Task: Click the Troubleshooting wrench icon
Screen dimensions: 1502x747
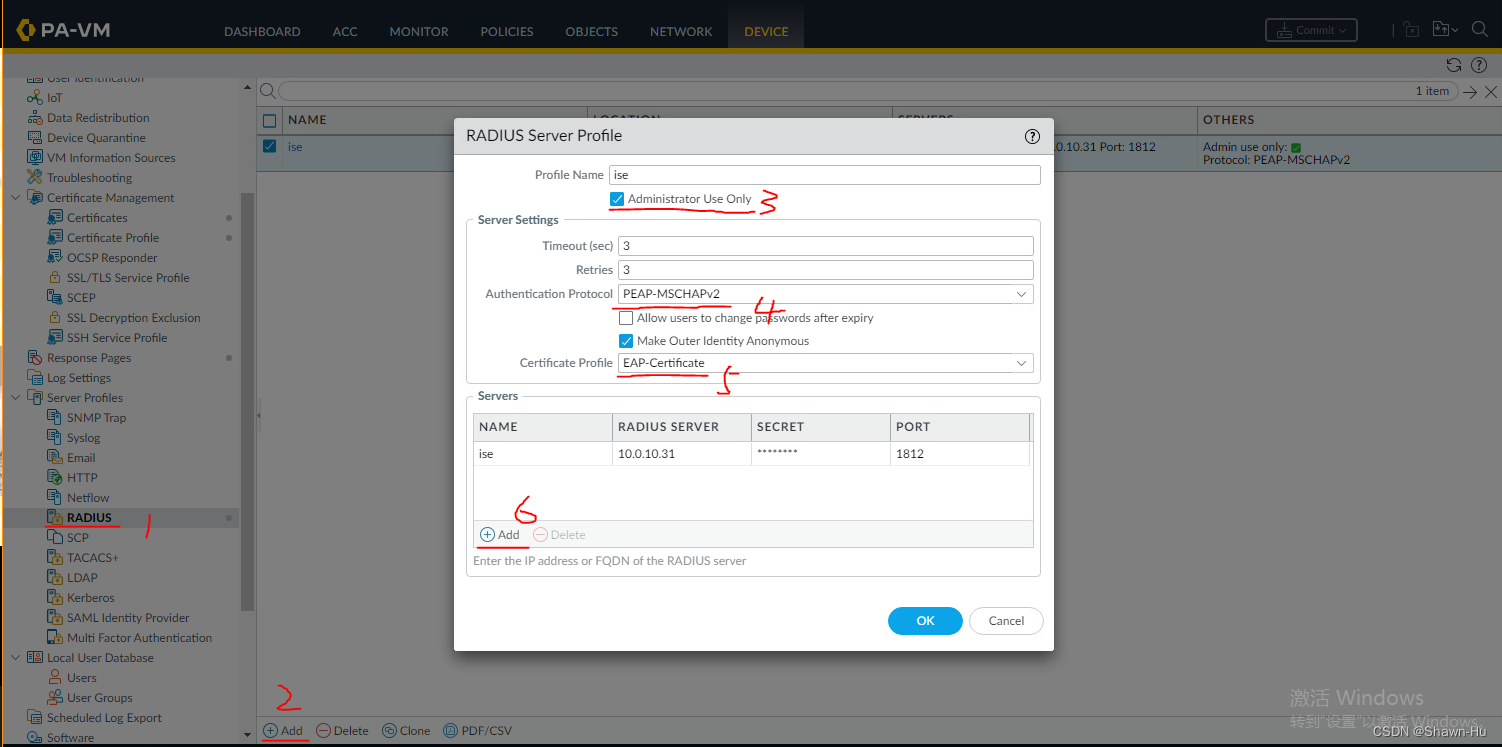Action: tap(34, 178)
